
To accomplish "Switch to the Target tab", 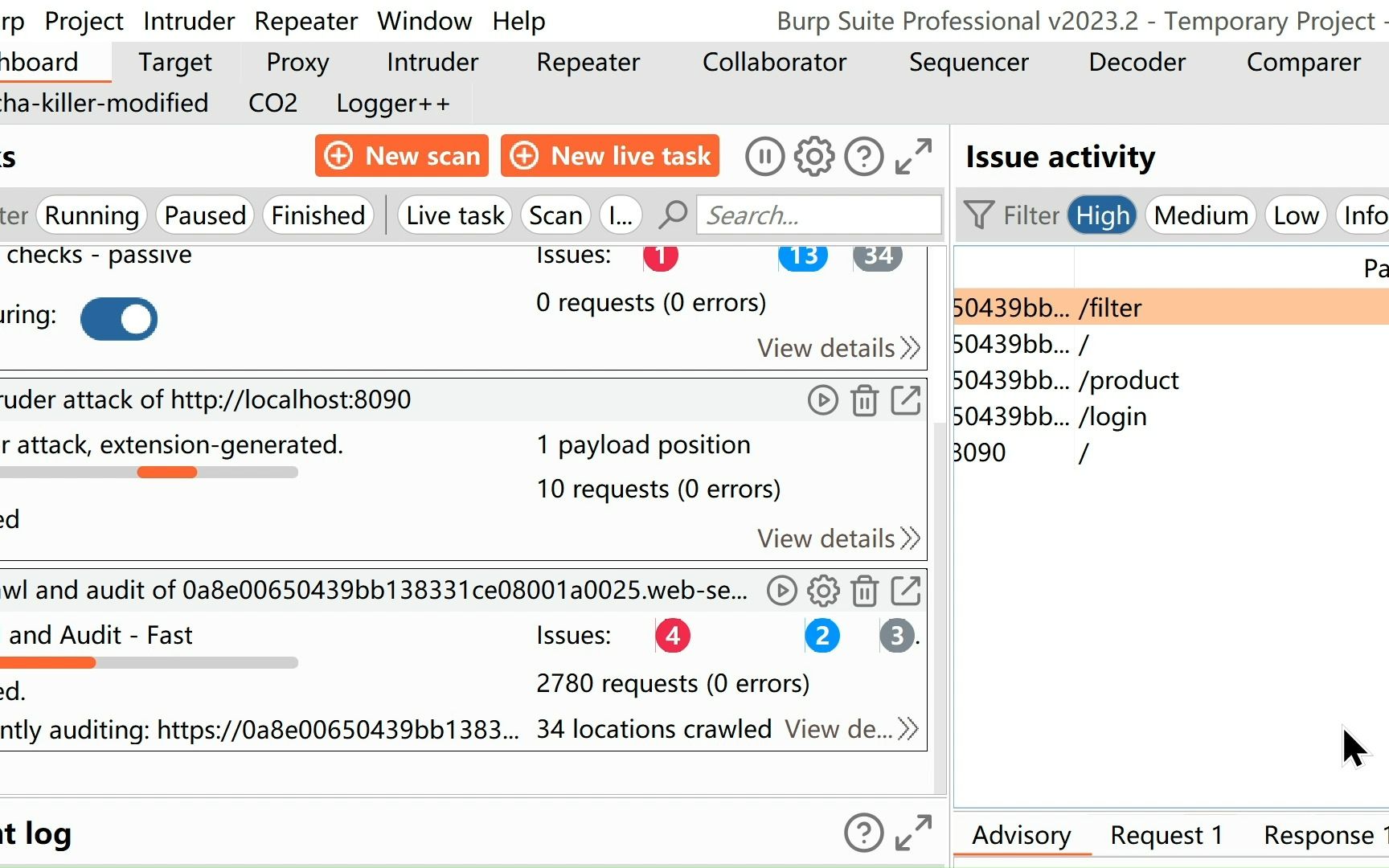I will click(175, 63).
